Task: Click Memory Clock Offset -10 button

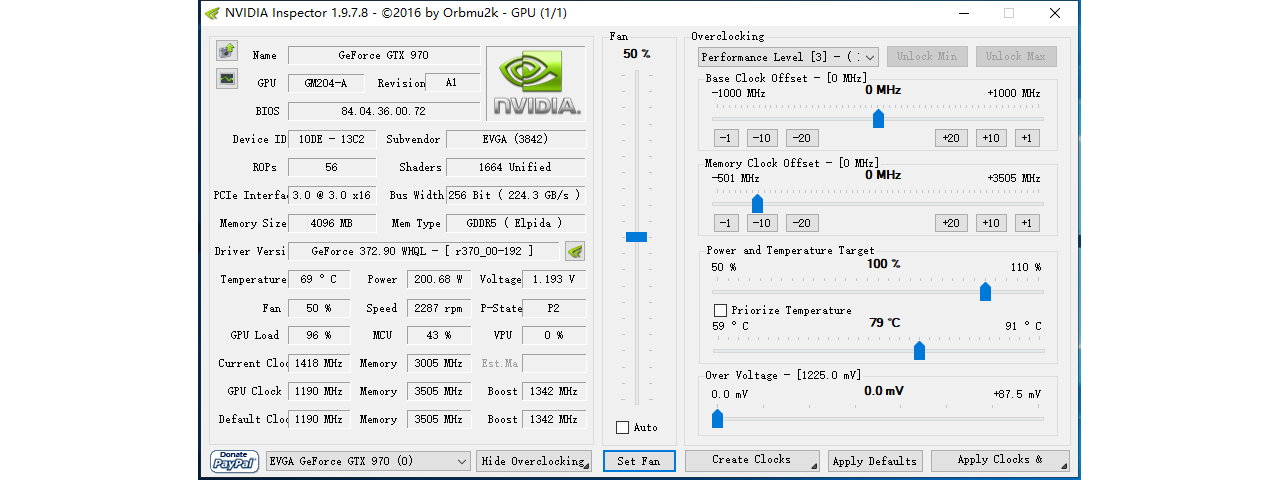Action: (762, 223)
